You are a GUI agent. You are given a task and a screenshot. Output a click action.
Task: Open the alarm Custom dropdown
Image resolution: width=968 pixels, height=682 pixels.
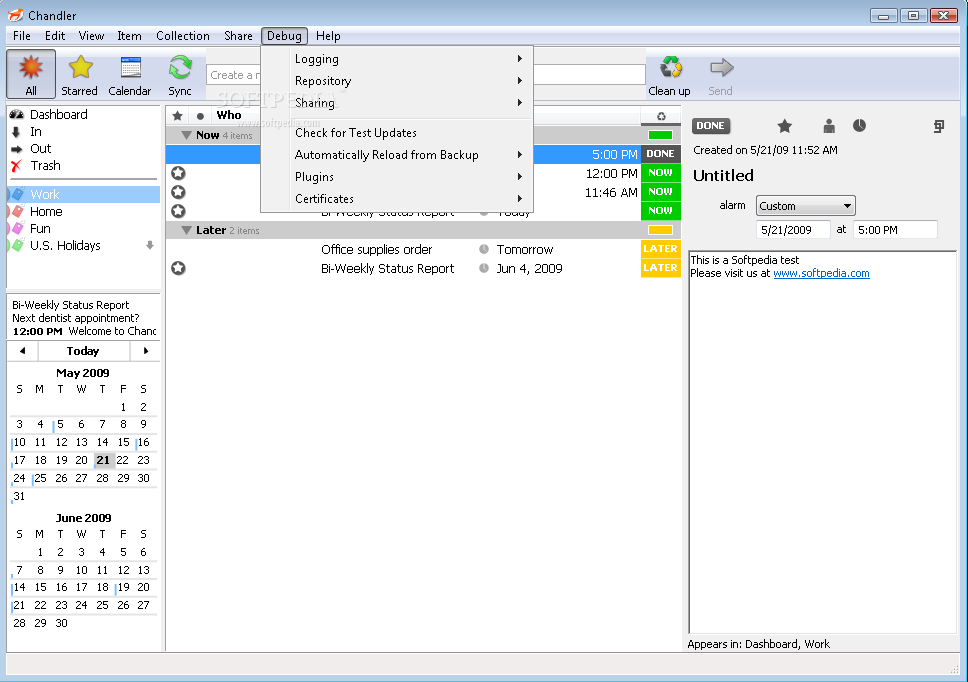805,206
